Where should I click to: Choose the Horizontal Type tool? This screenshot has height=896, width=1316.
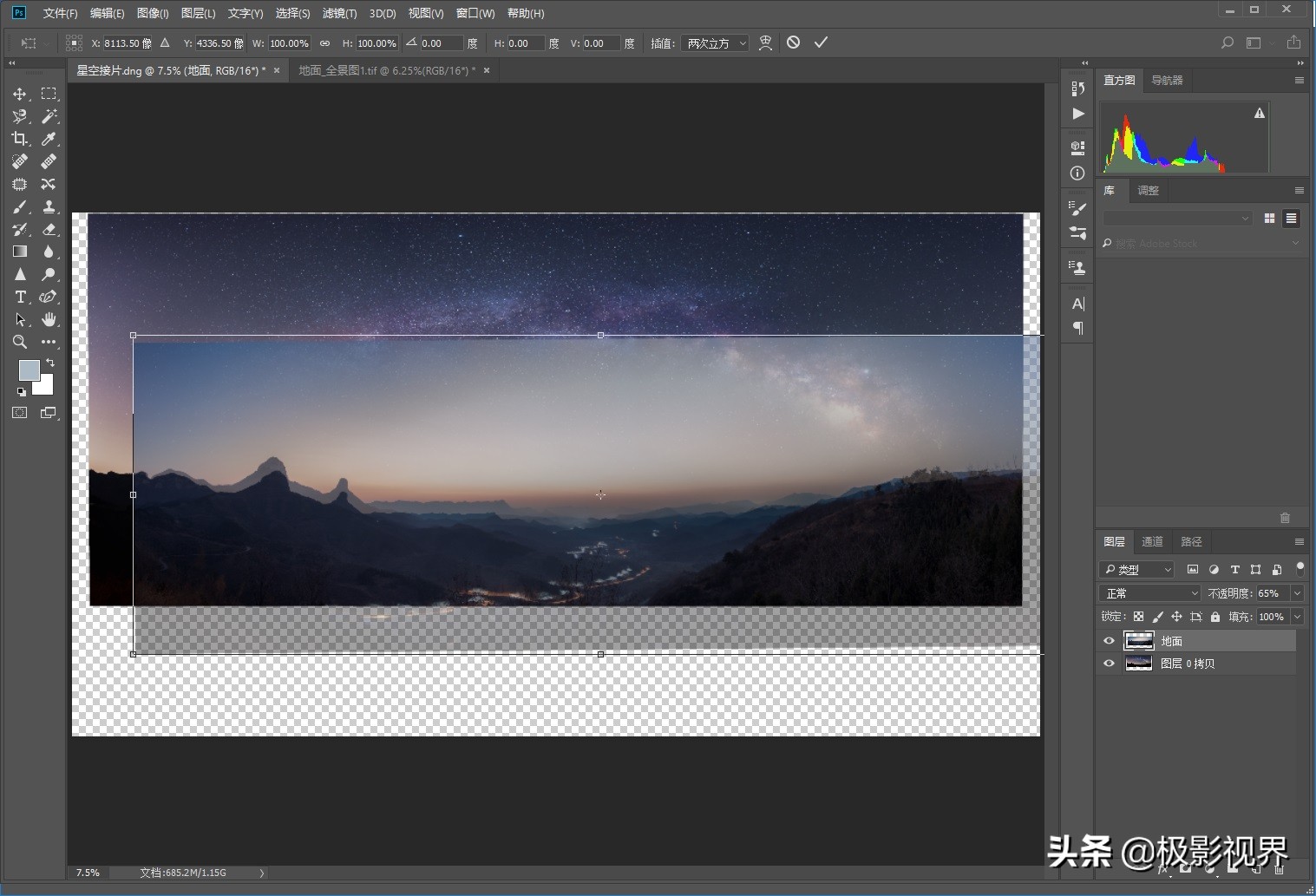pos(20,297)
